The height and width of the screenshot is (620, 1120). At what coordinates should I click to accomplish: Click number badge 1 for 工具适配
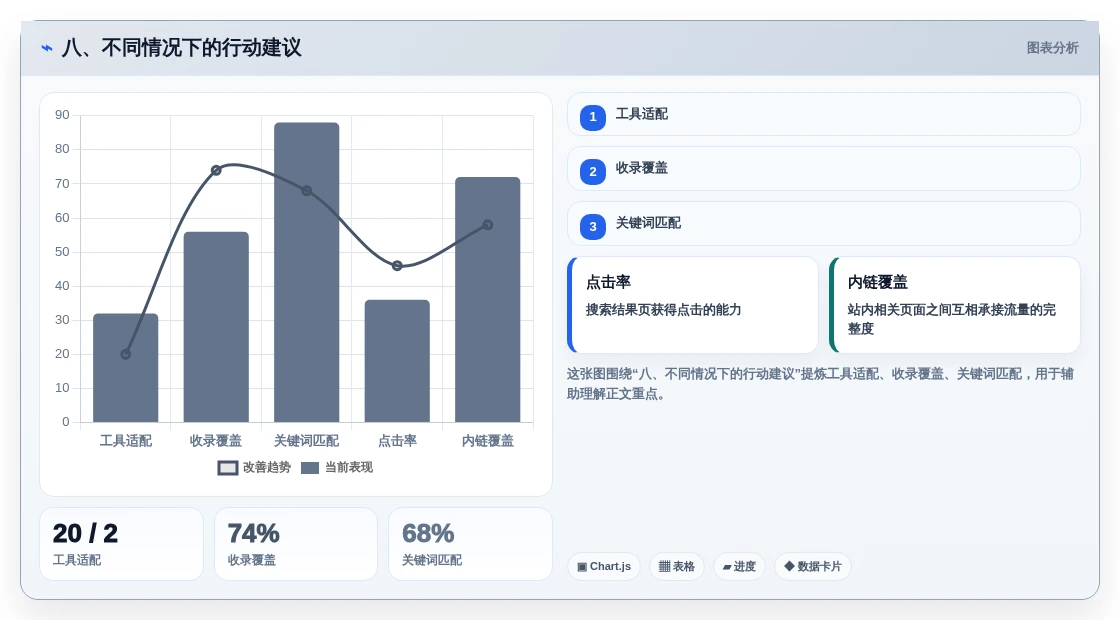coord(593,117)
